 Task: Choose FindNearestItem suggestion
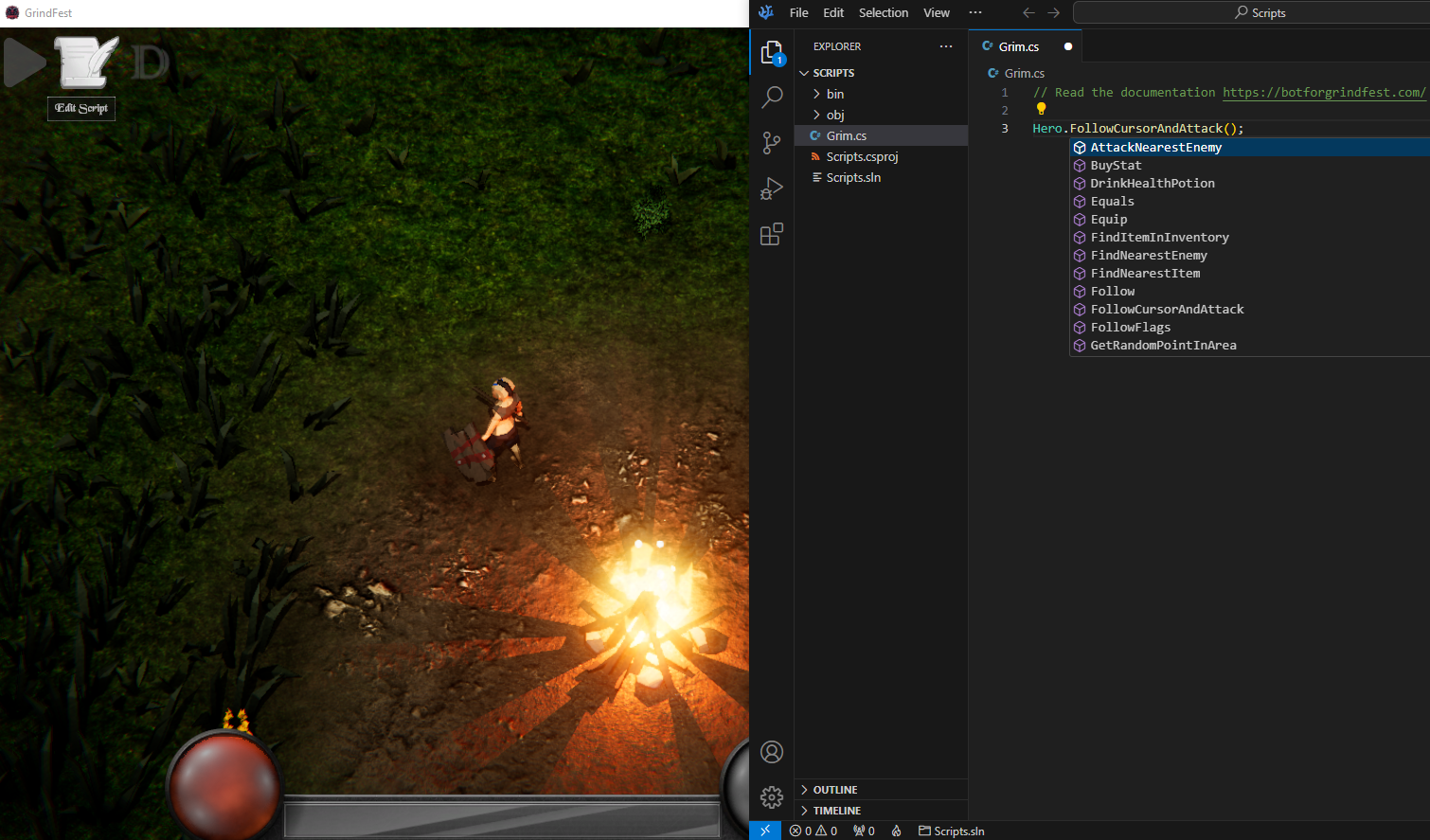coord(1250,273)
